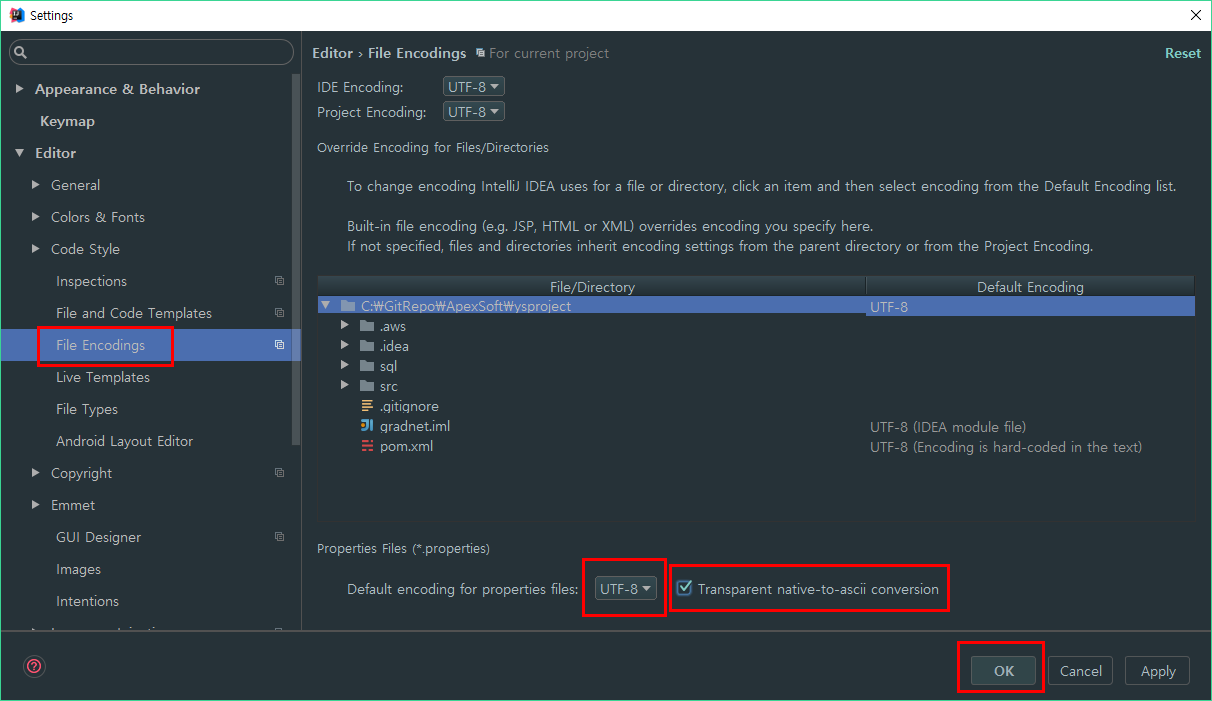
Task: Click the Apply button
Action: [x=1158, y=671]
